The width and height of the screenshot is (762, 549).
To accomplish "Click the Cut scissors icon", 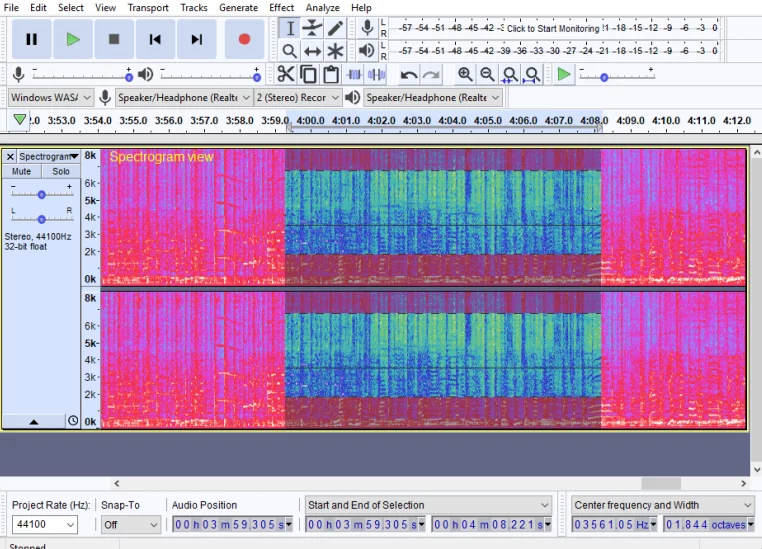I will point(286,74).
